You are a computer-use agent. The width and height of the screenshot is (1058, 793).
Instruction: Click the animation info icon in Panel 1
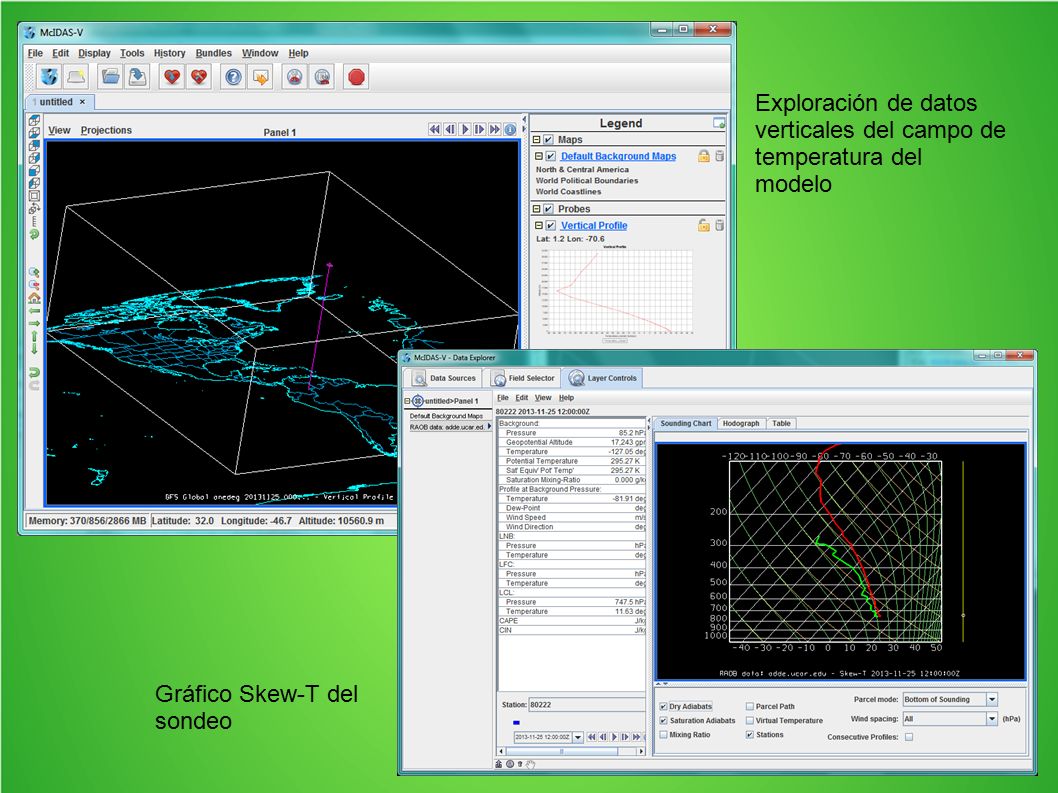pos(511,129)
